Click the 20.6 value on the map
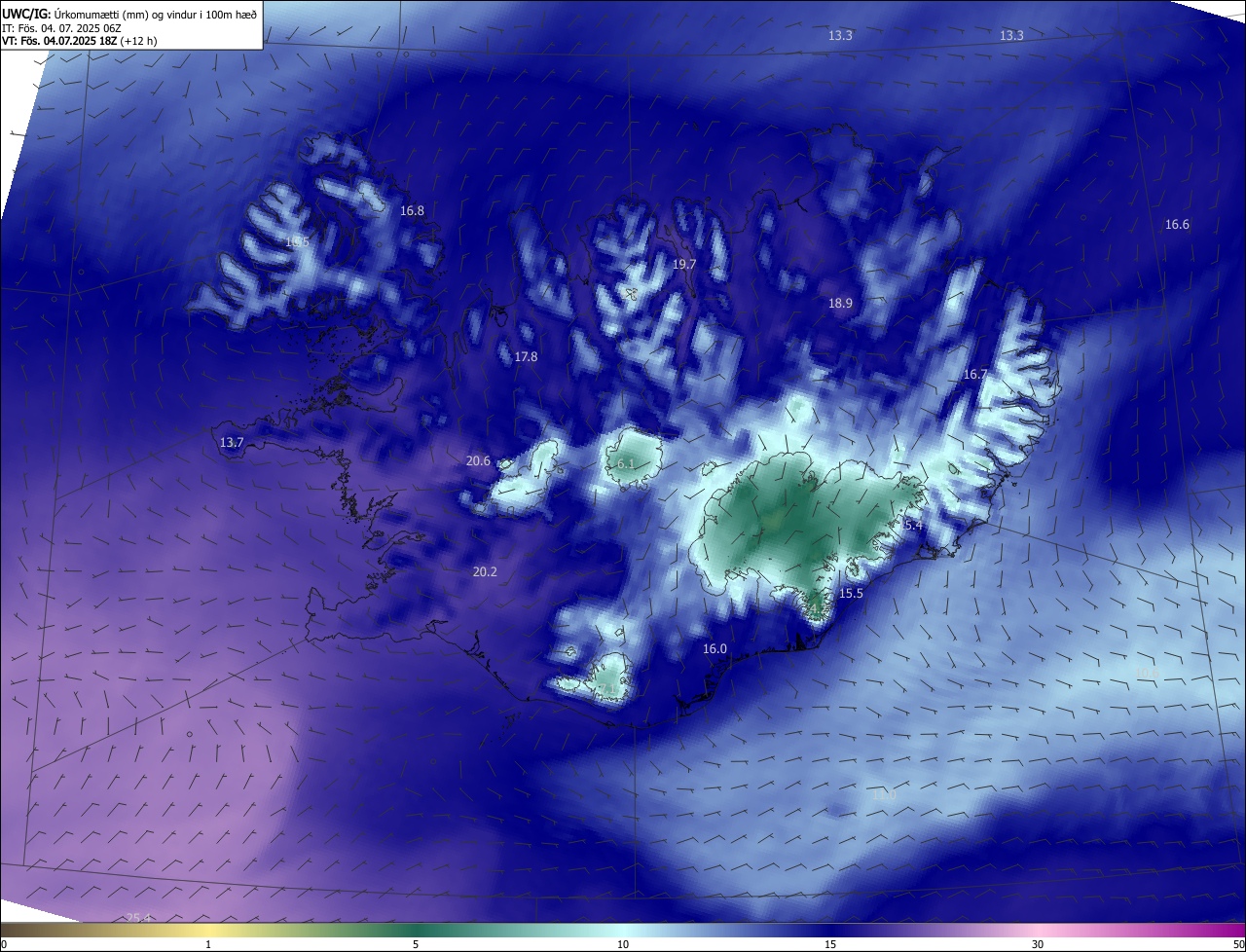This screenshot has height=952, width=1246. coord(478,460)
